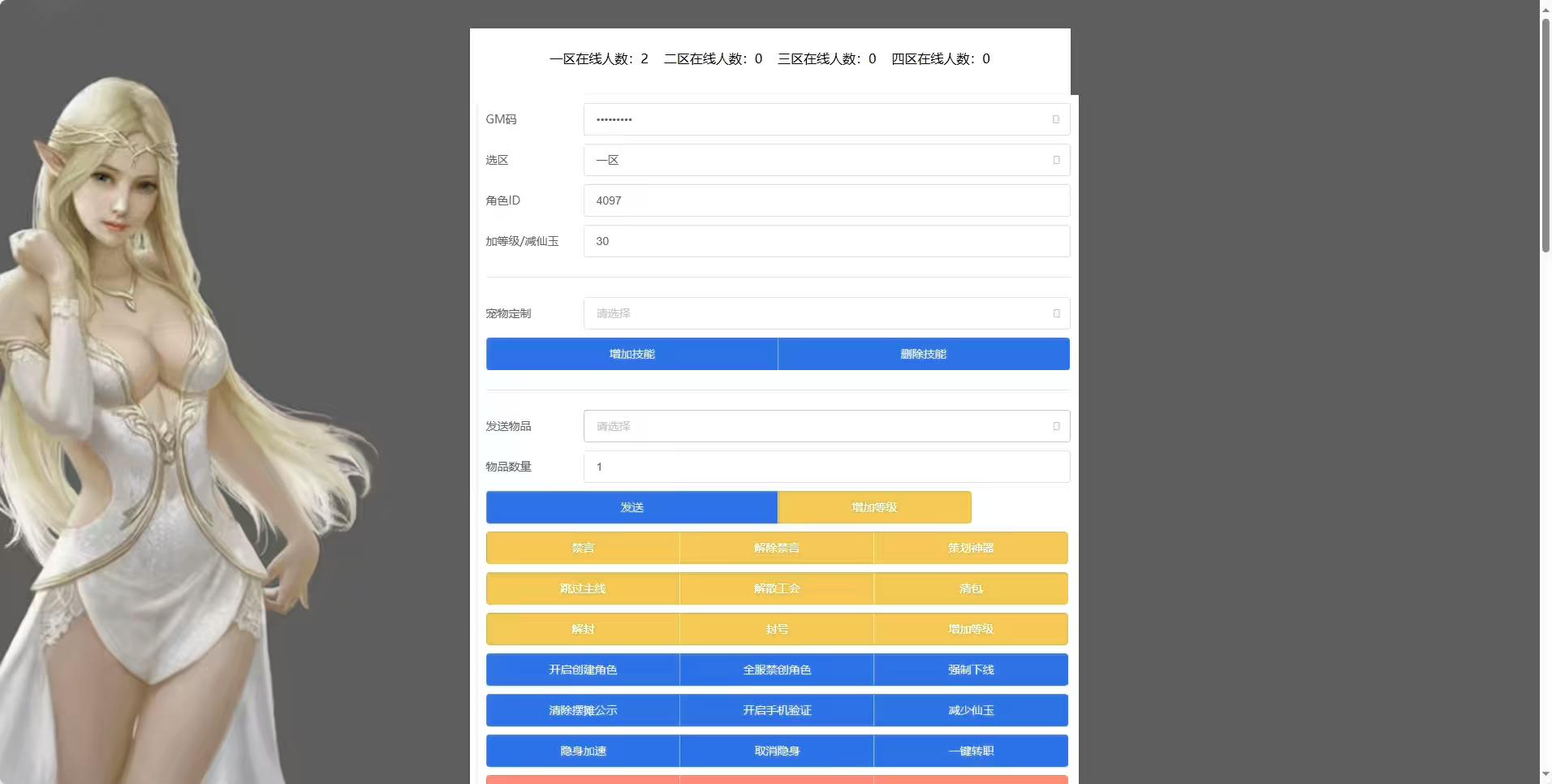Screen dimensions: 1552x784
Task: Click the yellow 禁言 button
Action: [x=583, y=548]
